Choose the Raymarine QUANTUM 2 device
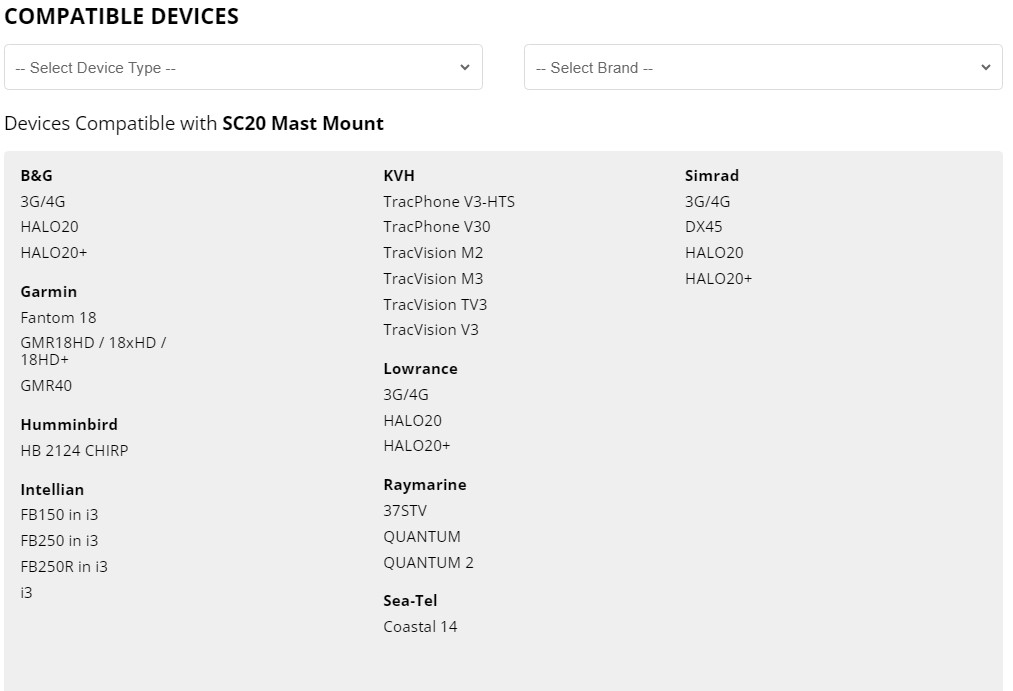 (428, 562)
